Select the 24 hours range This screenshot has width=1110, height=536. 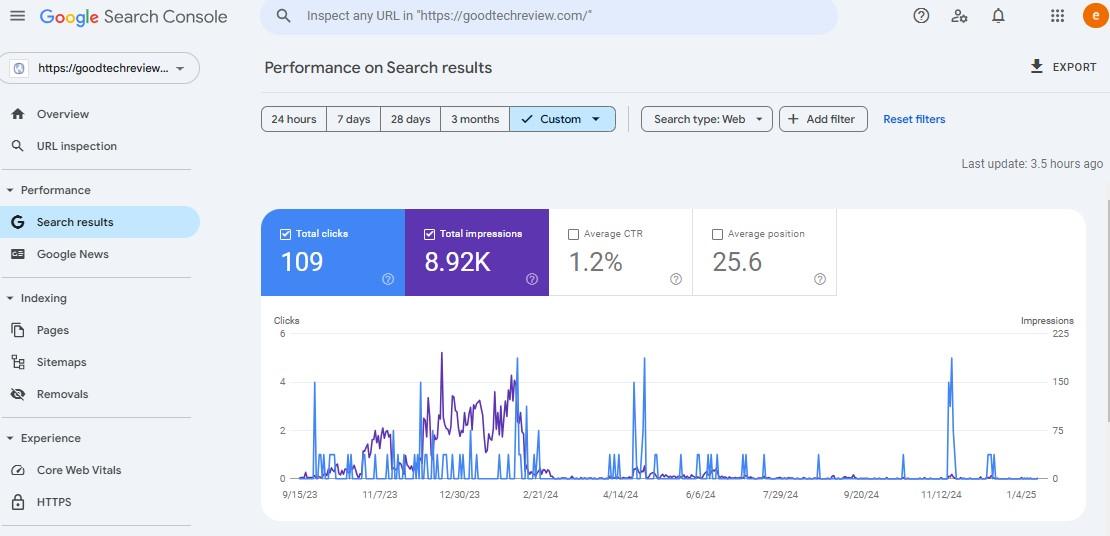pyautogui.click(x=294, y=119)
